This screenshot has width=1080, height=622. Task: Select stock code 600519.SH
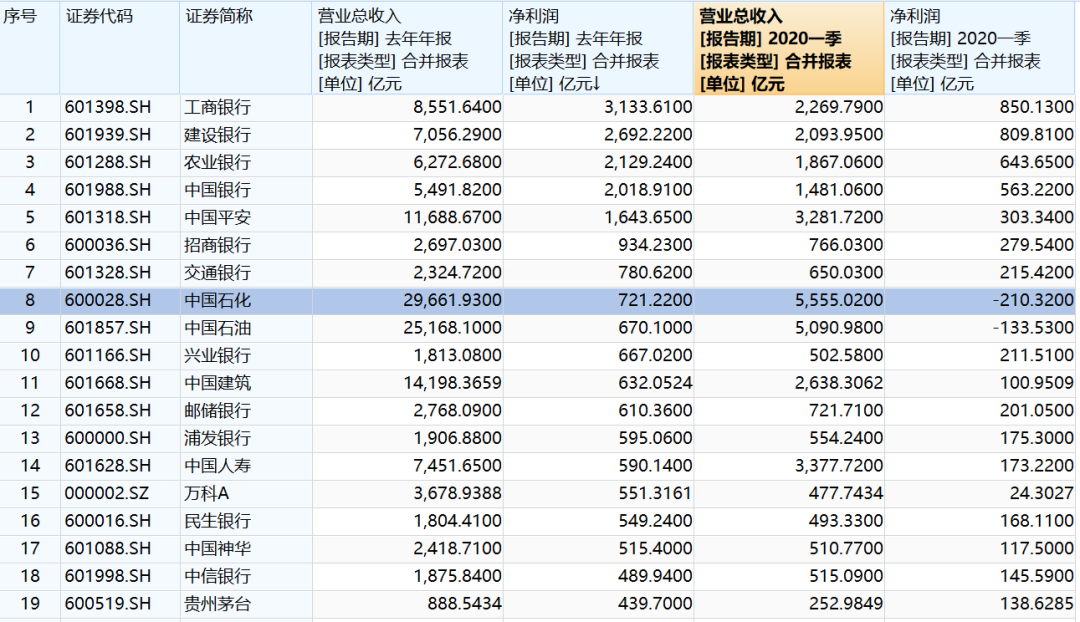[107, 603]
